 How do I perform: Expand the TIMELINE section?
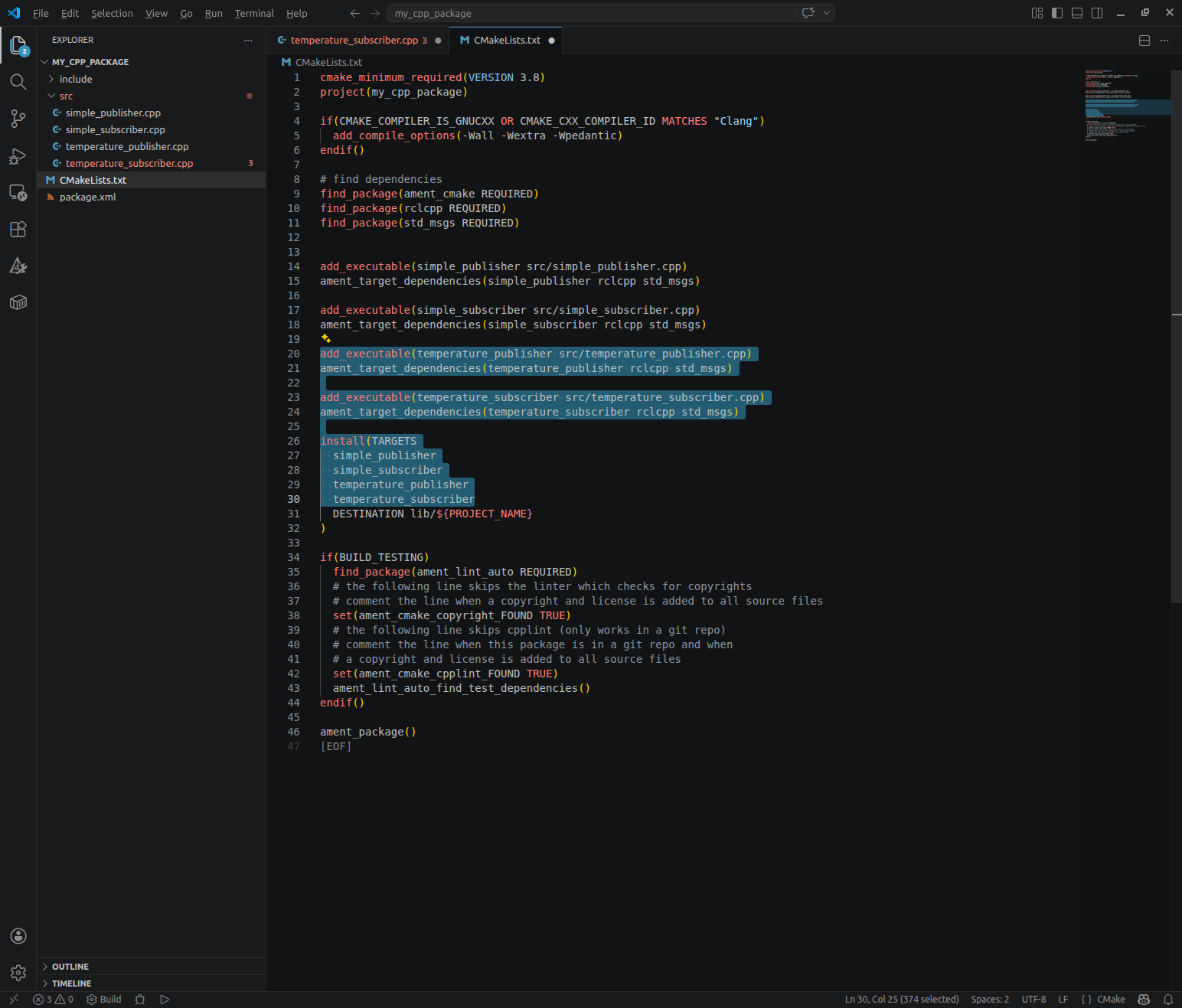tap(151, 984)
